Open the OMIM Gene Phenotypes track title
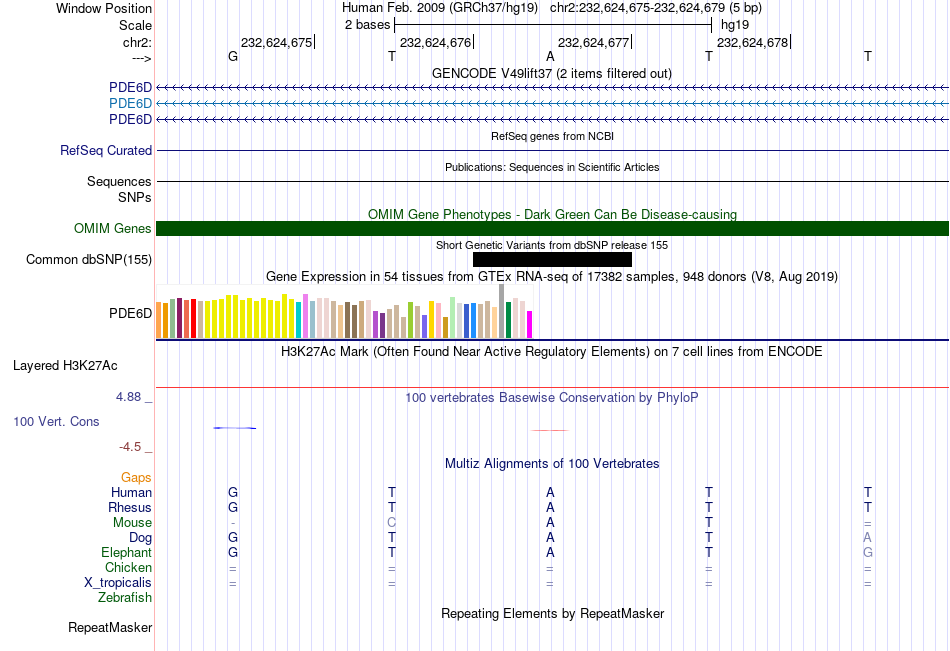Screen dimensions: 950x651 (552, 215)
